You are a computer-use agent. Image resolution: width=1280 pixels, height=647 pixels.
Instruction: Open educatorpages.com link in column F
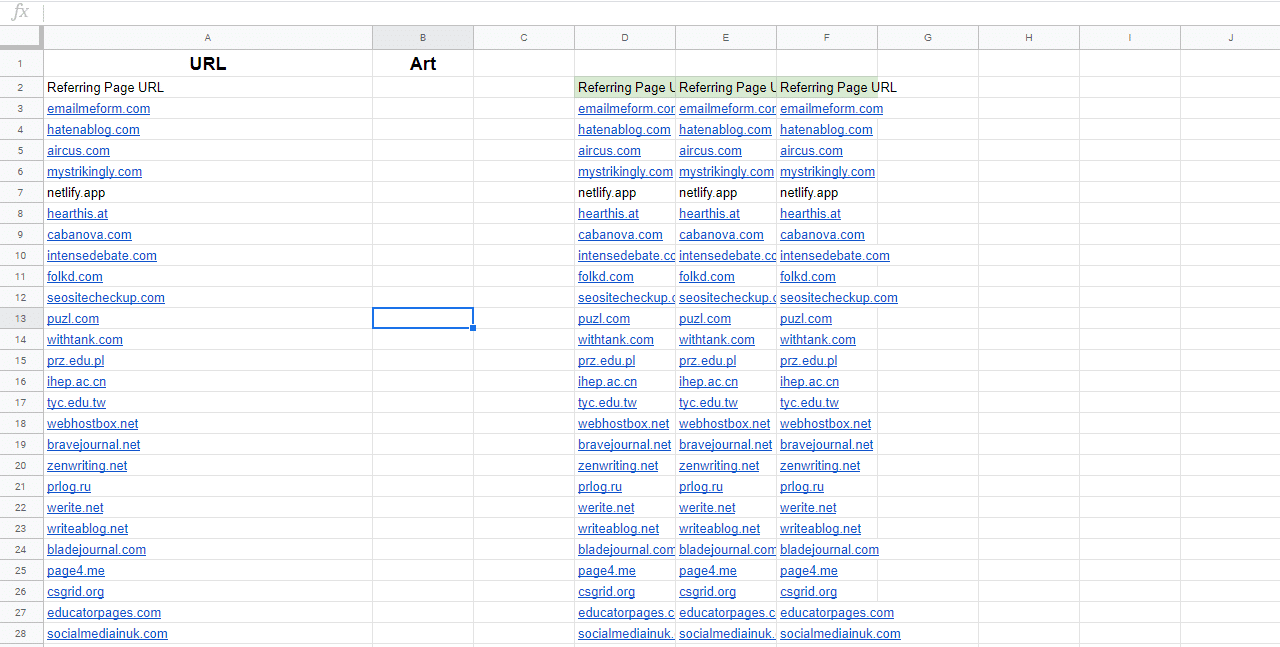coord(837,612)
